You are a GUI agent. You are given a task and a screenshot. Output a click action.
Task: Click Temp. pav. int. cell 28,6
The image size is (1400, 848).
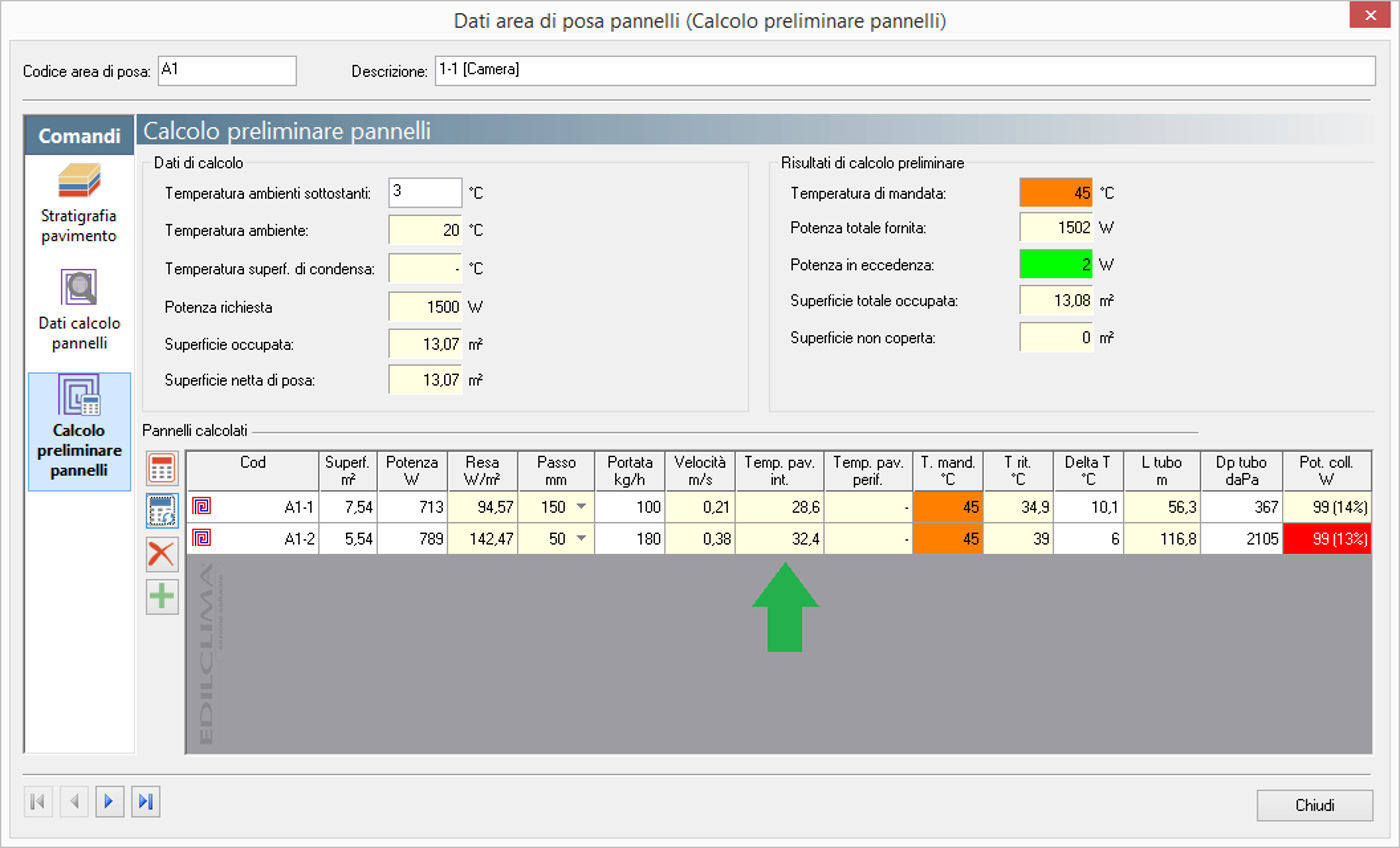pyautogui.click(x=779, y=508)
